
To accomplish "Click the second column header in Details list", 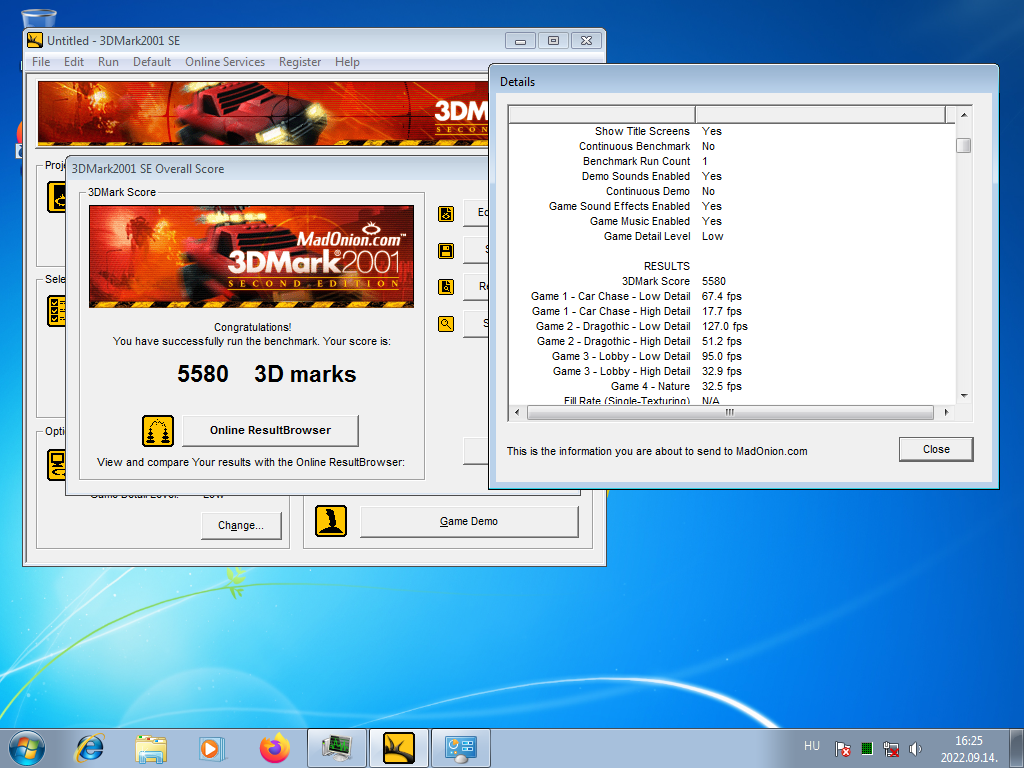I will pos(821,114).
